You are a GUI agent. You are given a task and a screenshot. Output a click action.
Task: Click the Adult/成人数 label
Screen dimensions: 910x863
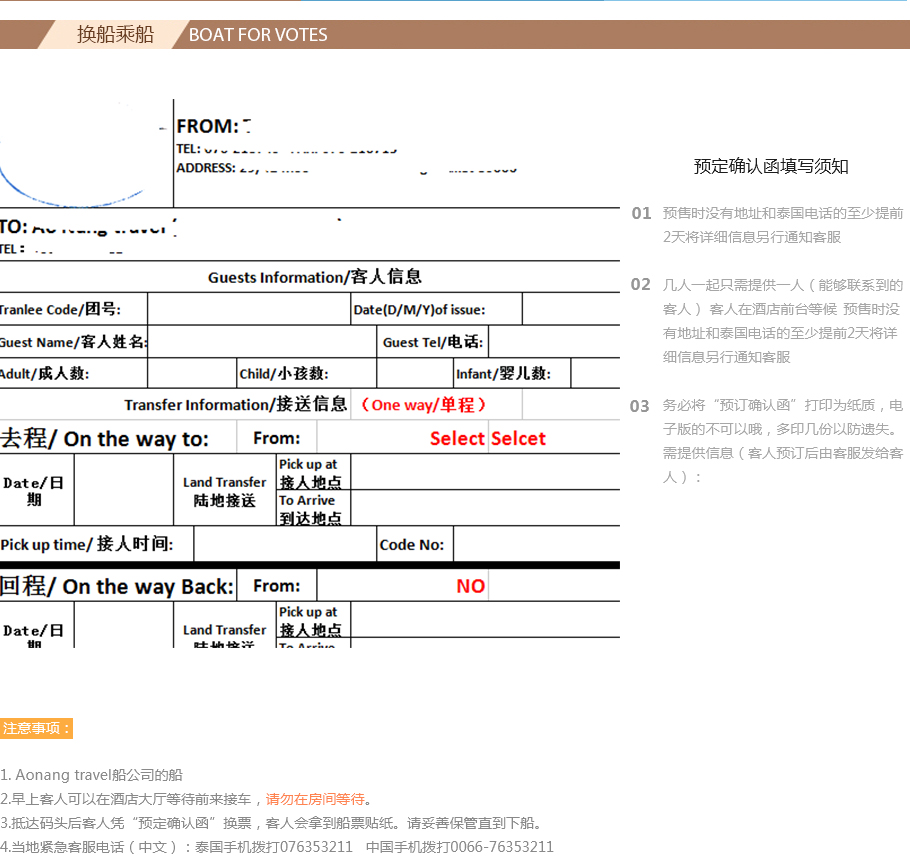coord(44,373)
